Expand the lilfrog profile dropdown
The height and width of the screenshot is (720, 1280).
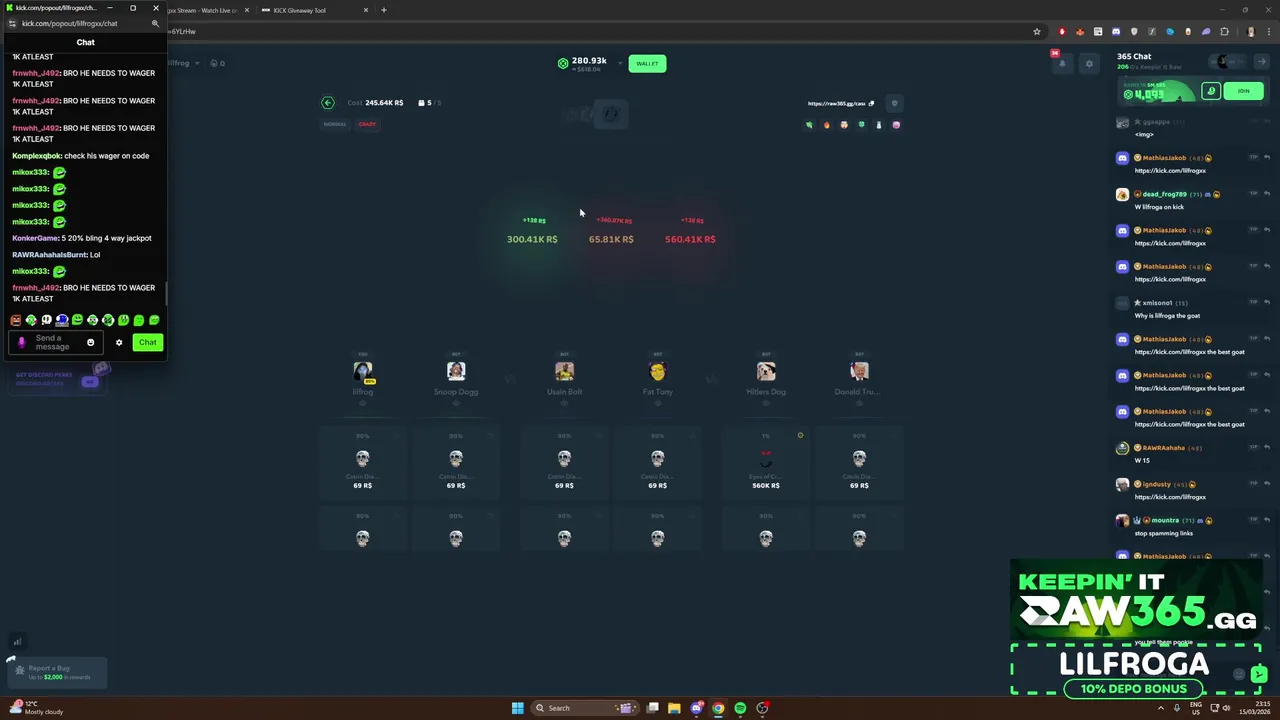(197, 63)
